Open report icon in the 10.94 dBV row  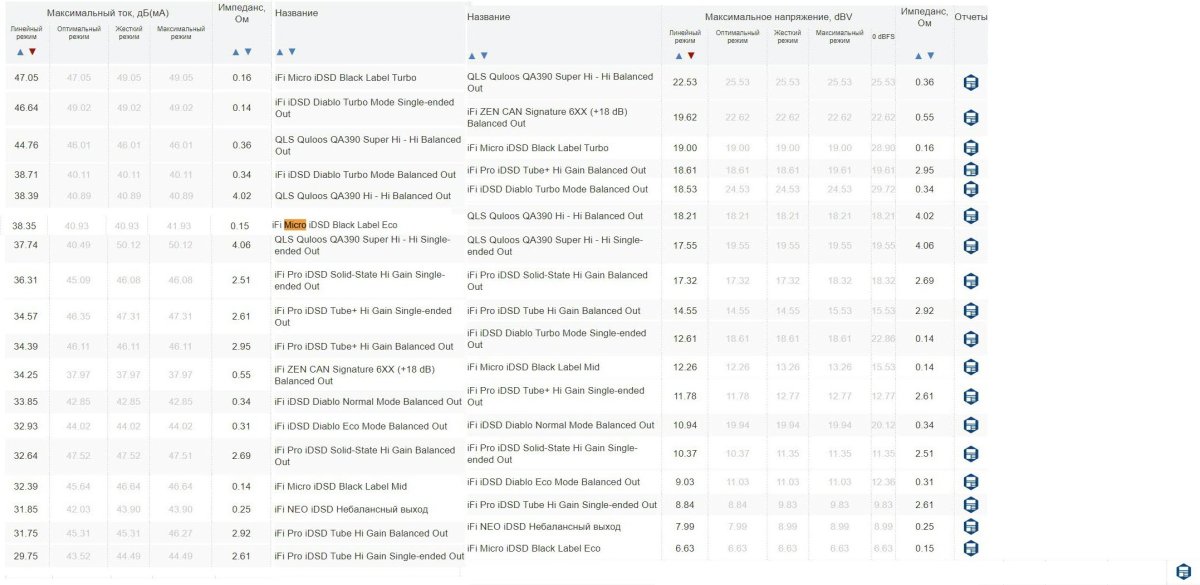(x=970, y=425)
